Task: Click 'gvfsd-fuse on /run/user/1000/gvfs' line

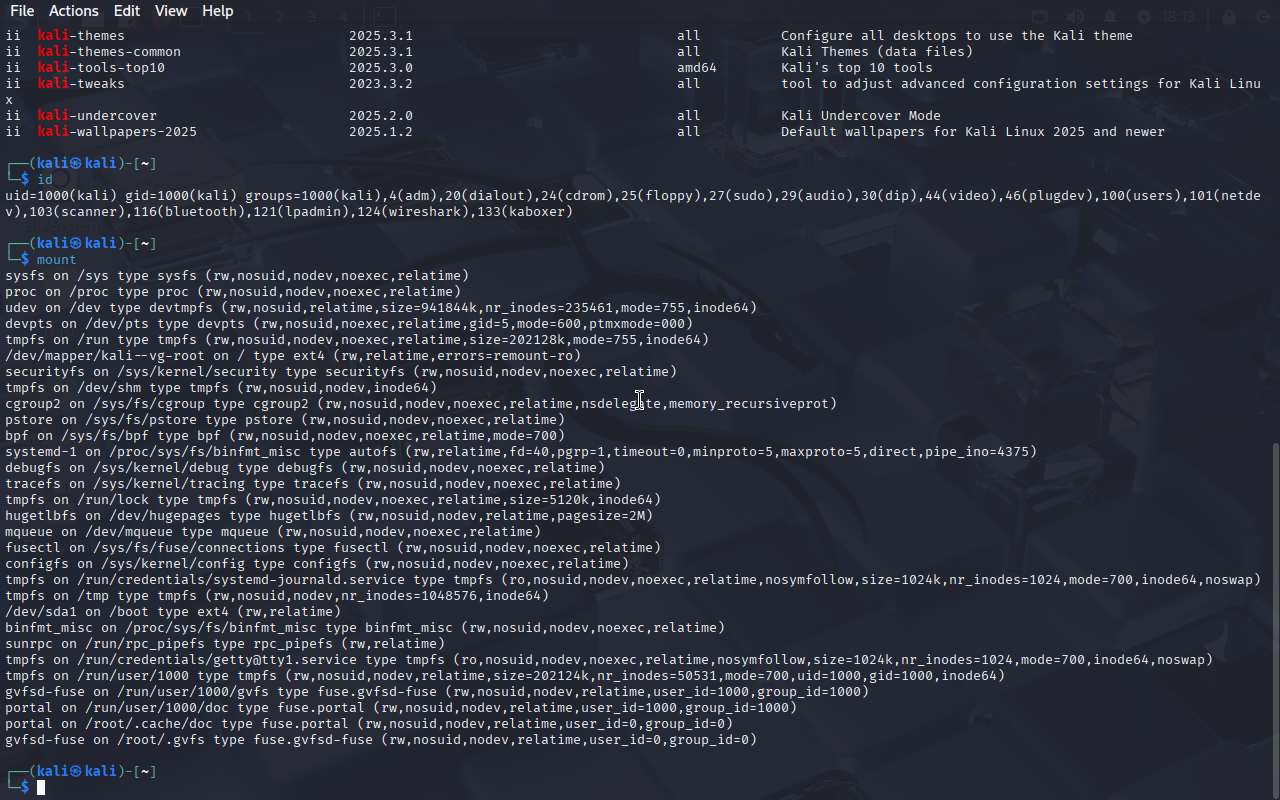Action: pyautogui.click(x=437, y=692)
